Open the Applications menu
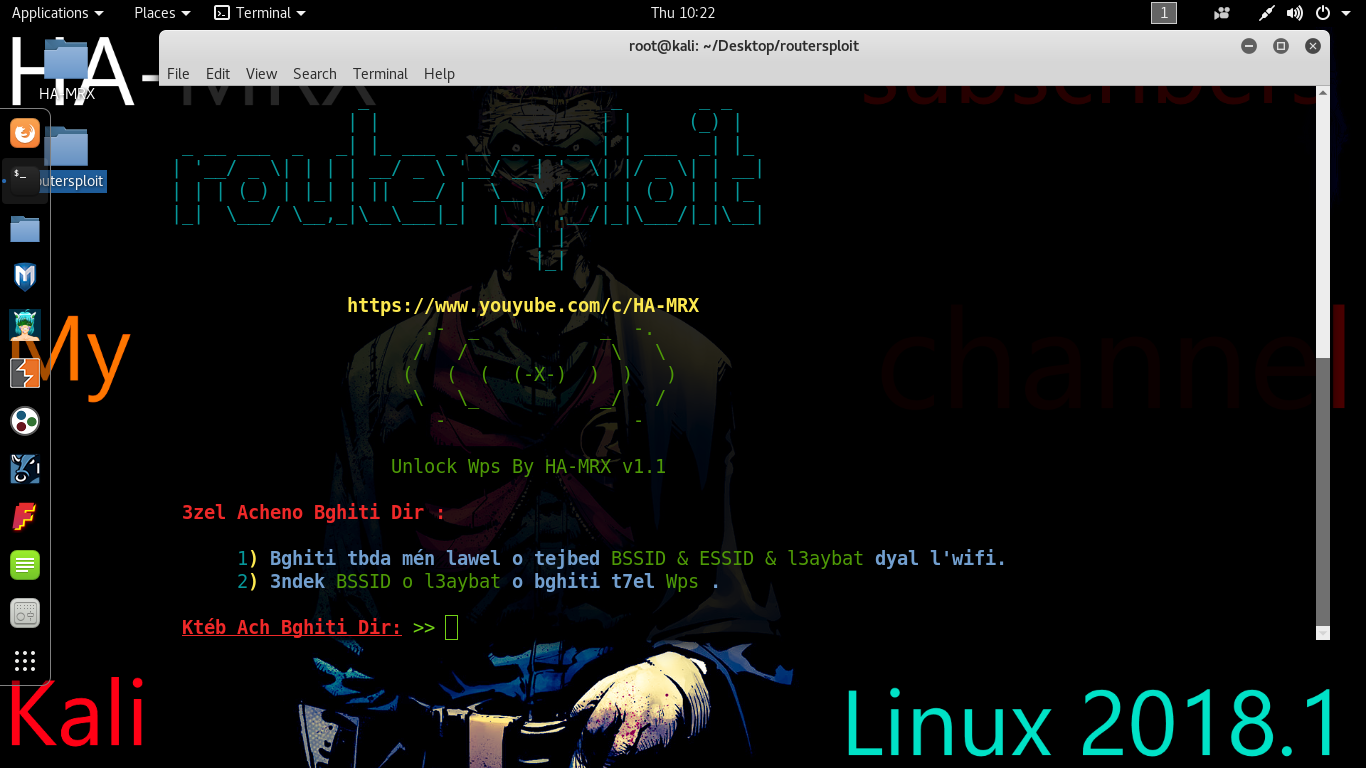This screenshot has width=1366, height=768. (x=51, y=13)
